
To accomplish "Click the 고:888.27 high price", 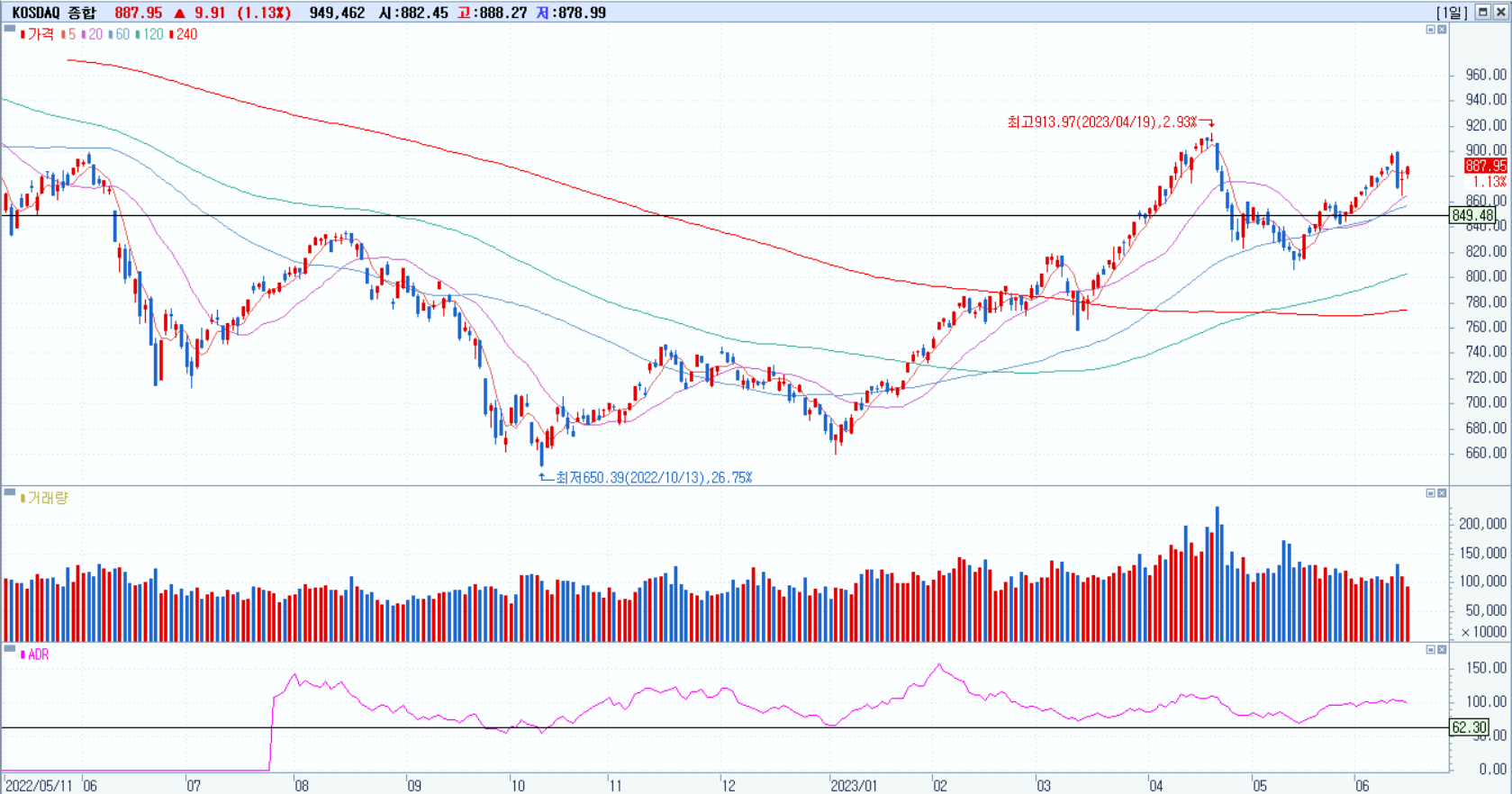I will tap(492, 13).
